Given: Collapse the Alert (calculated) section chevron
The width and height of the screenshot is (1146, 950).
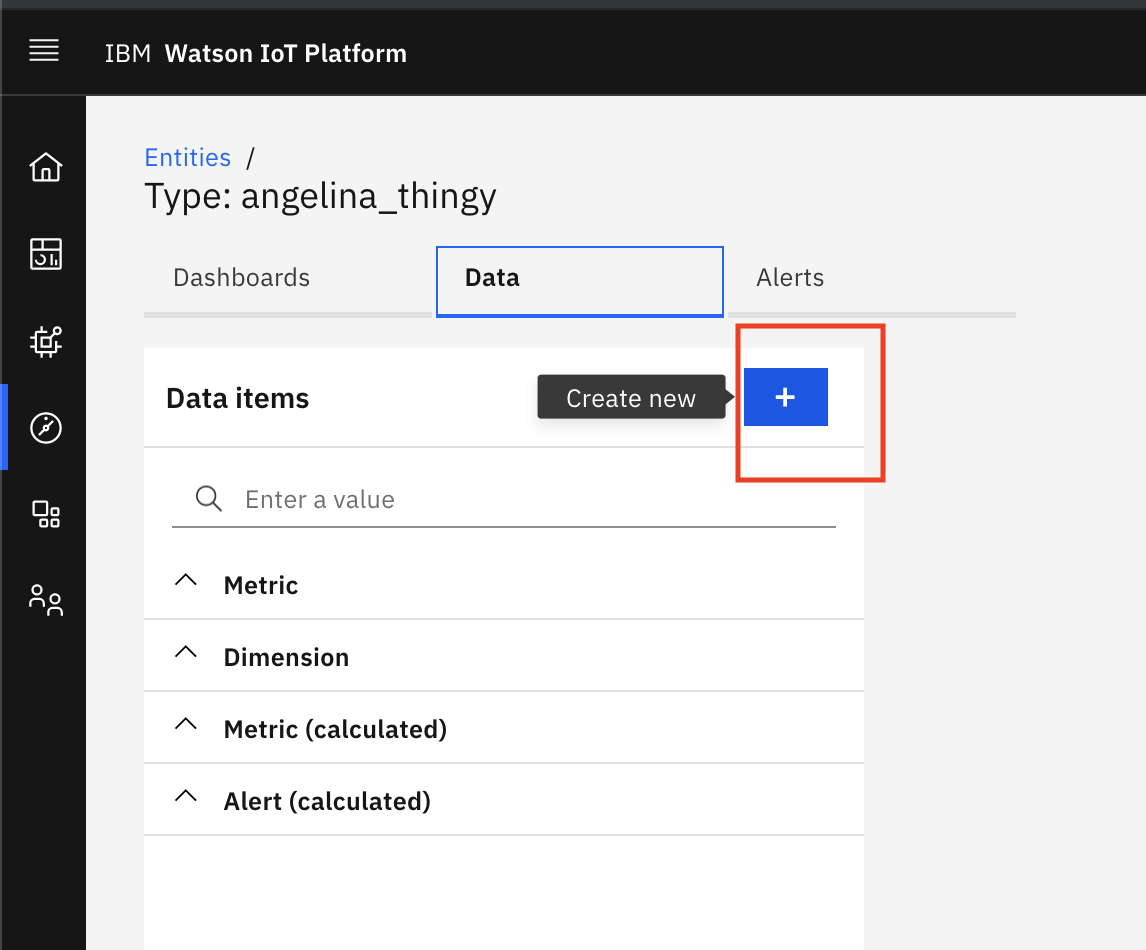Looking at the screenshot, I should click(186, 797).
